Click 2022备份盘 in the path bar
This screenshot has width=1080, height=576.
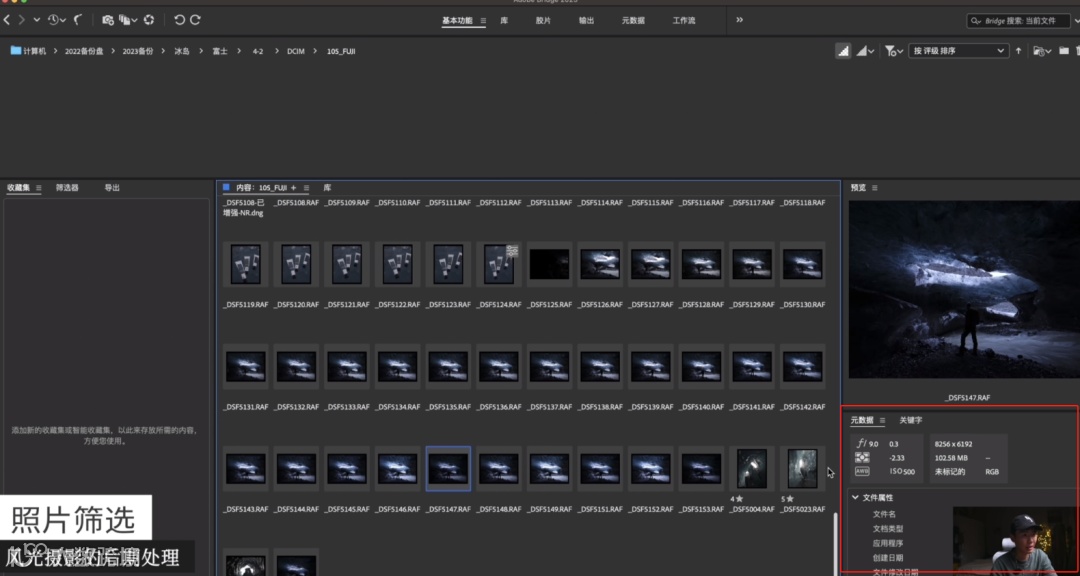(82, 51)
